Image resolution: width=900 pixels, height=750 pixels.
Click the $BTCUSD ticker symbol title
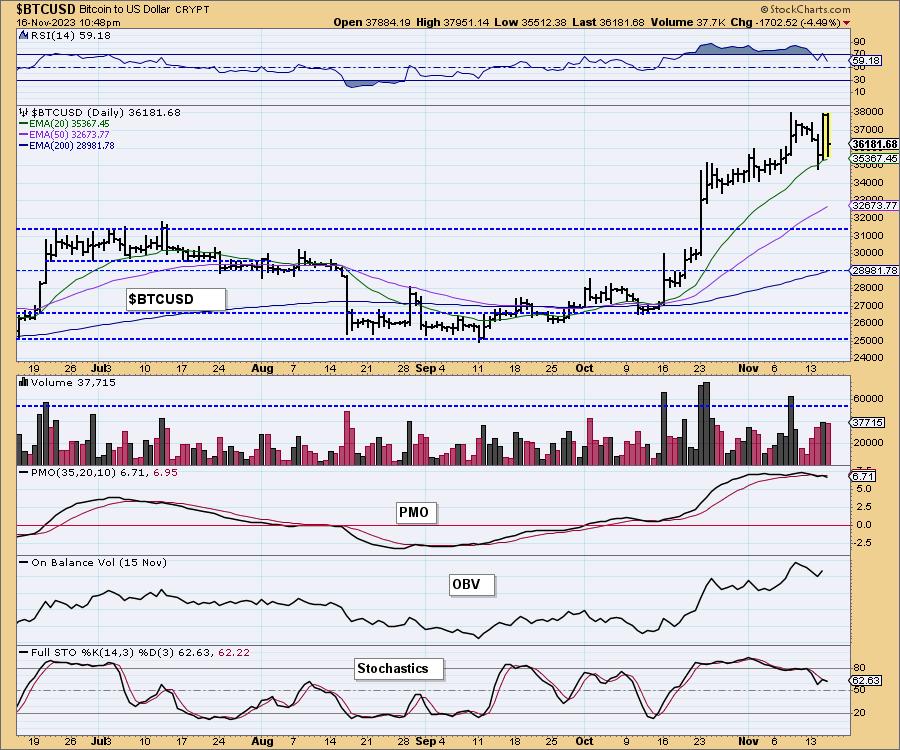pos(45,9)
